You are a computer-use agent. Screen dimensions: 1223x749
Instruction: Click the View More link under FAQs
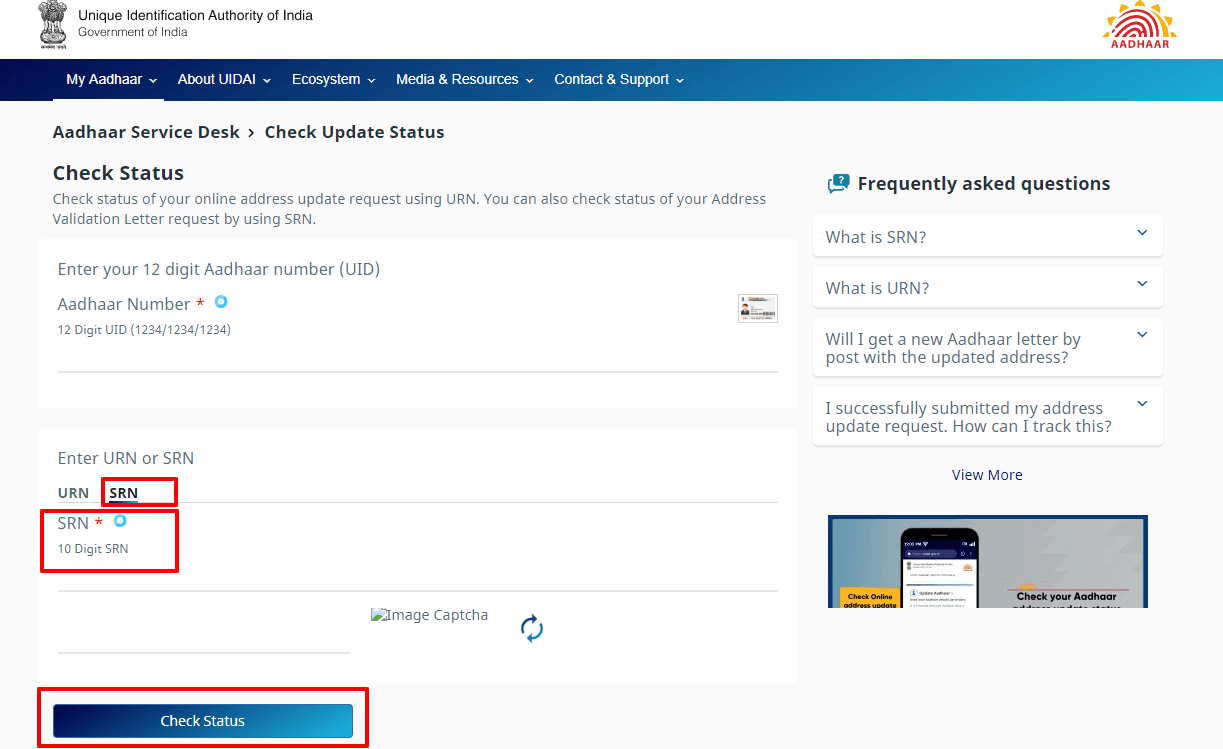[987, 475]
